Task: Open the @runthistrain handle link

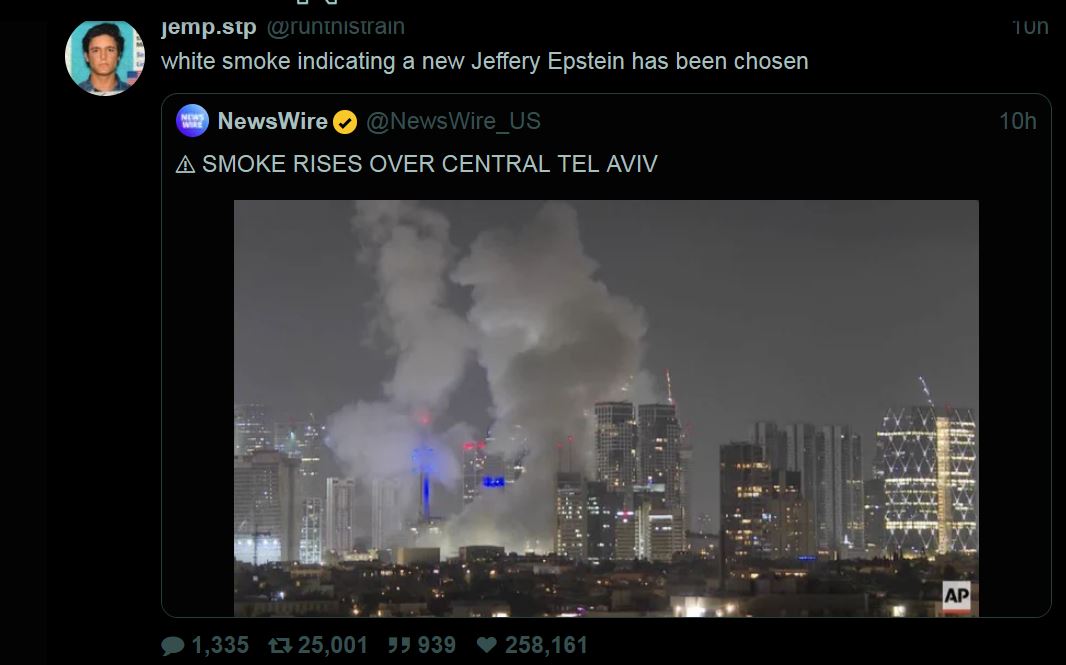Action: [335, 27]
